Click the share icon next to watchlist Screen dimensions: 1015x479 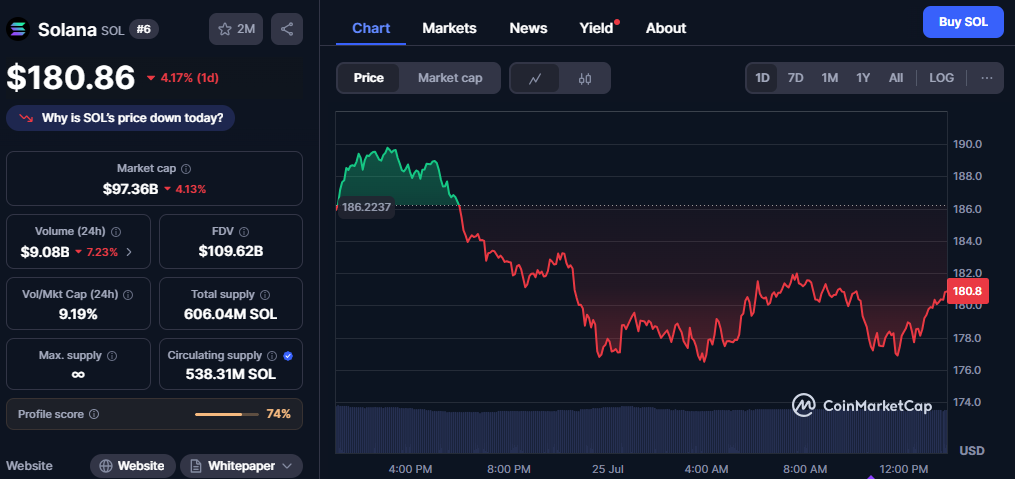click(287, 29)
